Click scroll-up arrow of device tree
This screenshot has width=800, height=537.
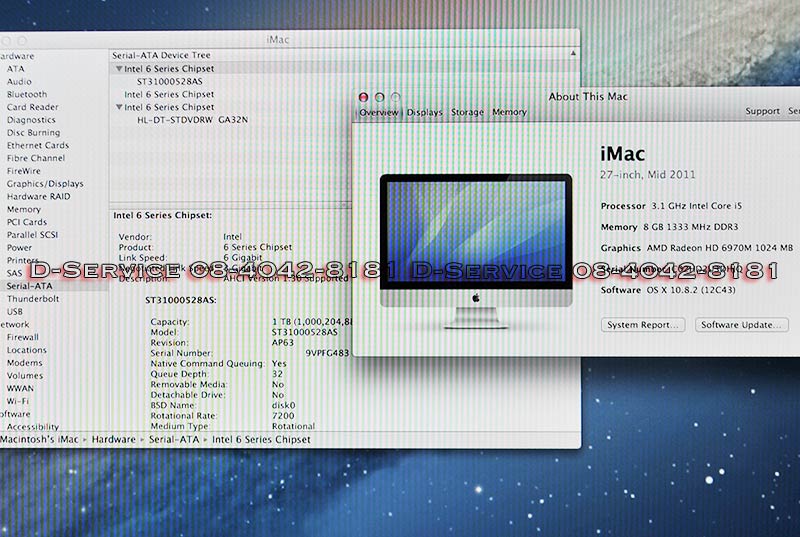click(x=573, y=53)
